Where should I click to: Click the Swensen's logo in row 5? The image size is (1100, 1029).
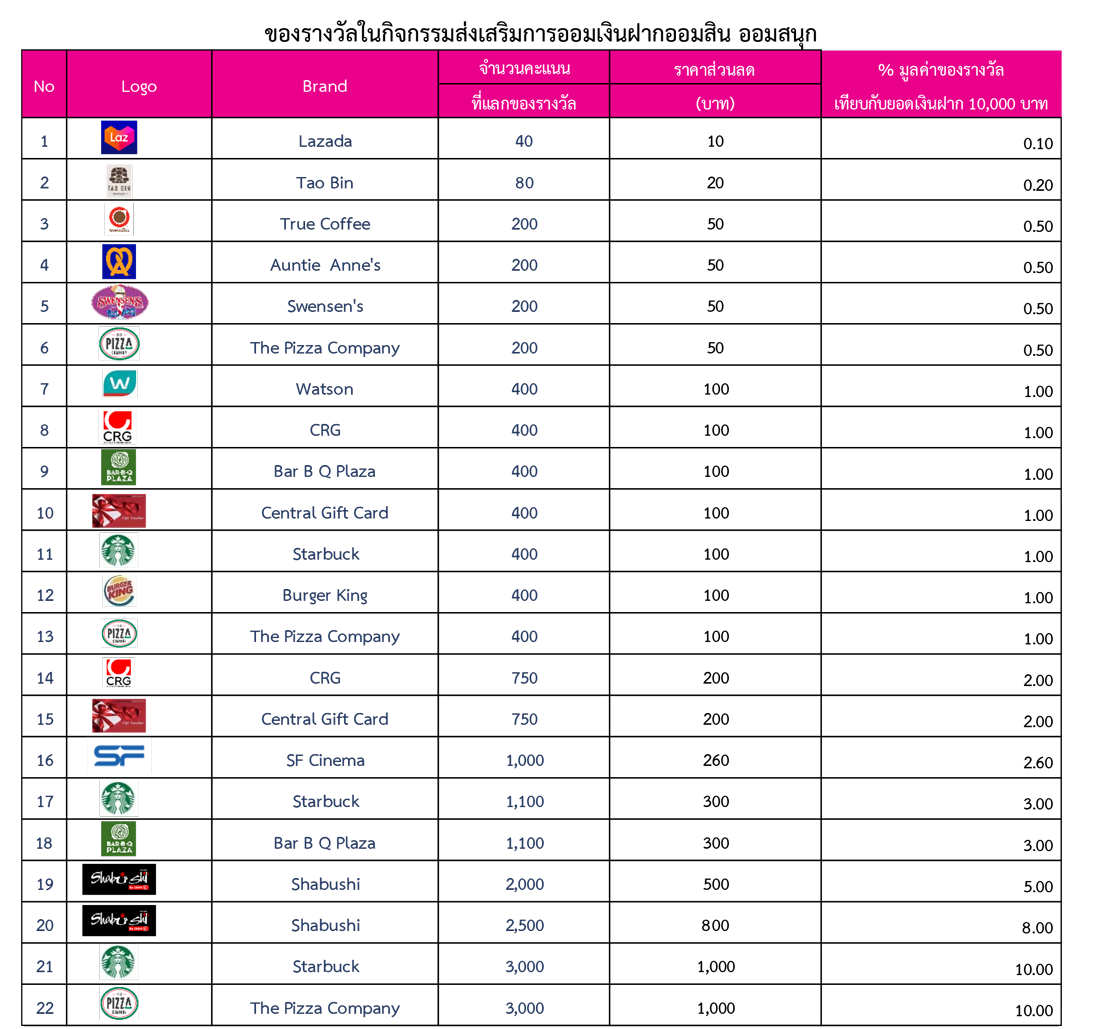tap(120, 303)
